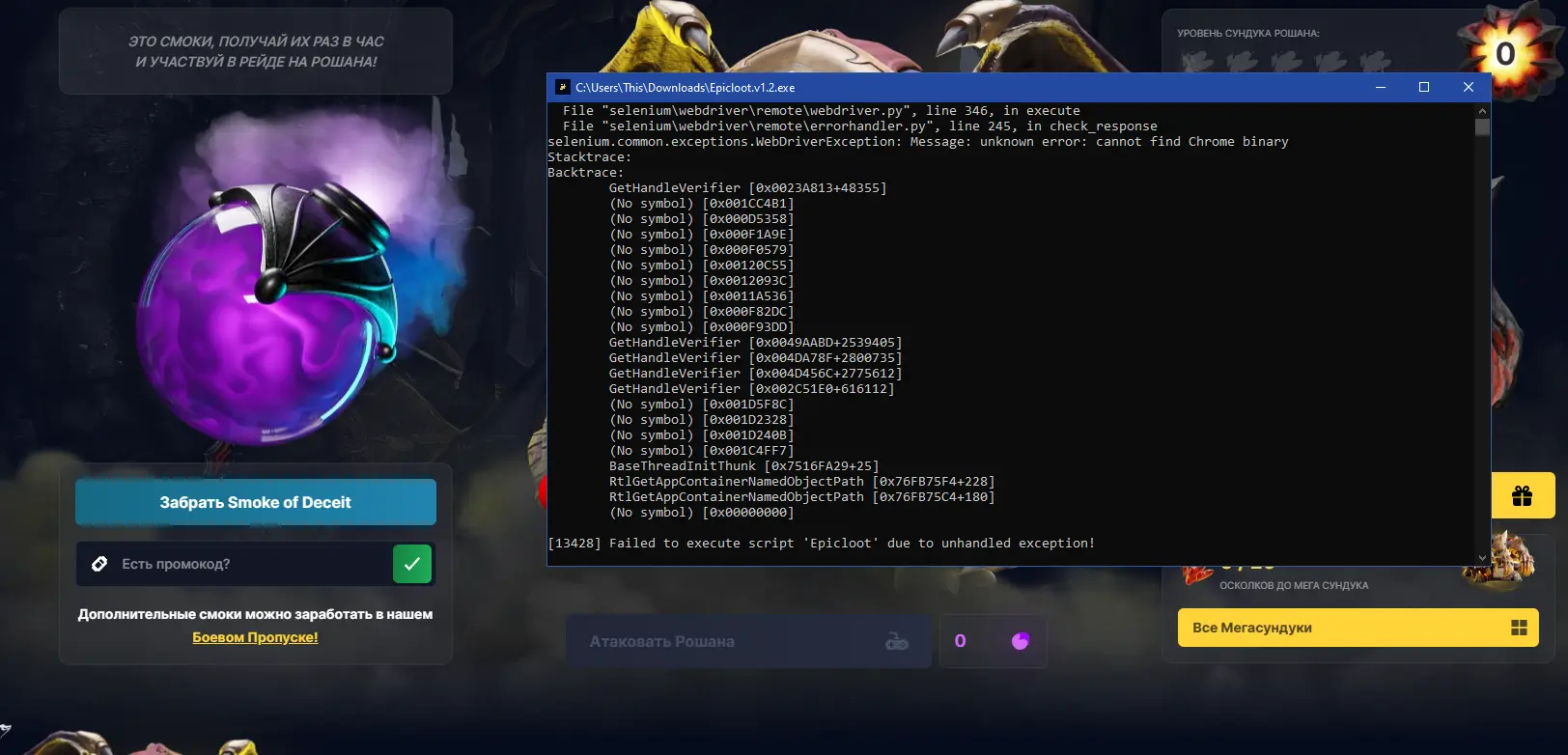Click the gamepad icon on attack button
This screenshot has height=755, width=1568.
897,641
